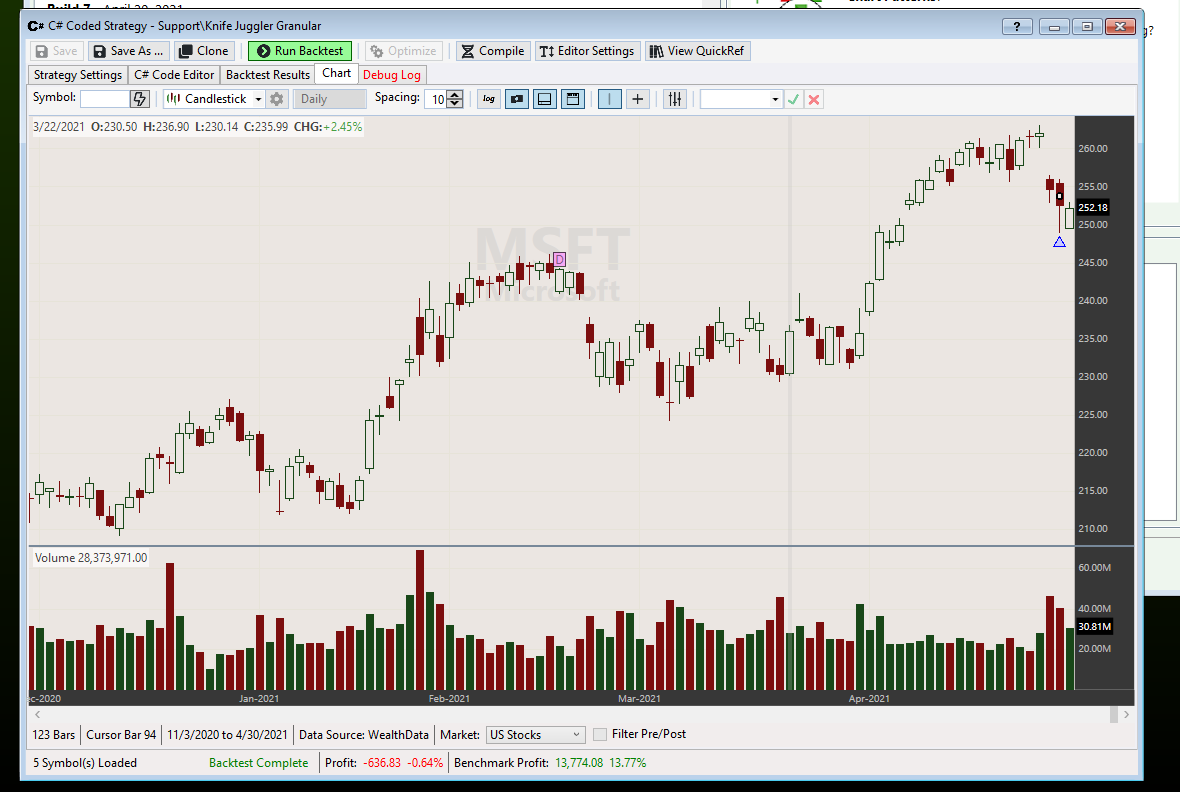Expand the Market US Stocks dropdown
This screenshot has height=792, width=1180.
tap(534, 734)
